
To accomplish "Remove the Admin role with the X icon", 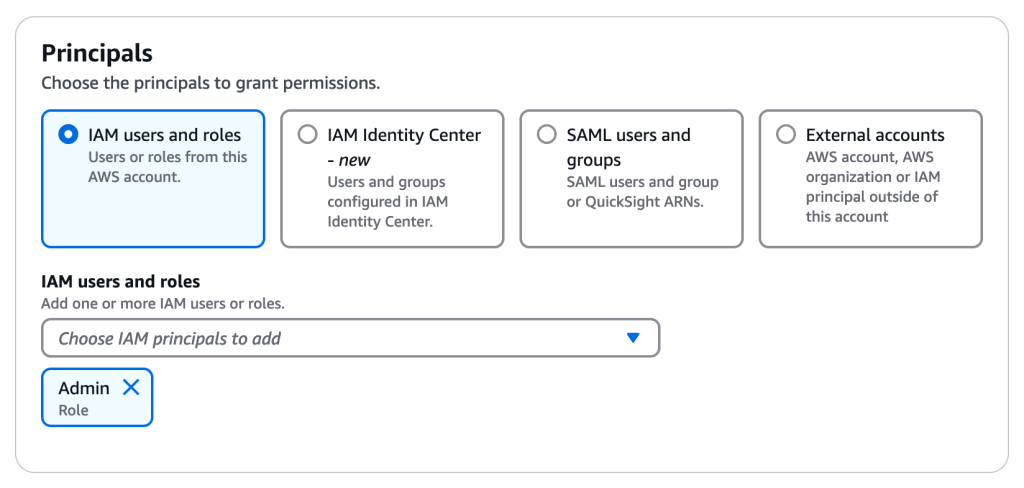I will pos(131,388).
